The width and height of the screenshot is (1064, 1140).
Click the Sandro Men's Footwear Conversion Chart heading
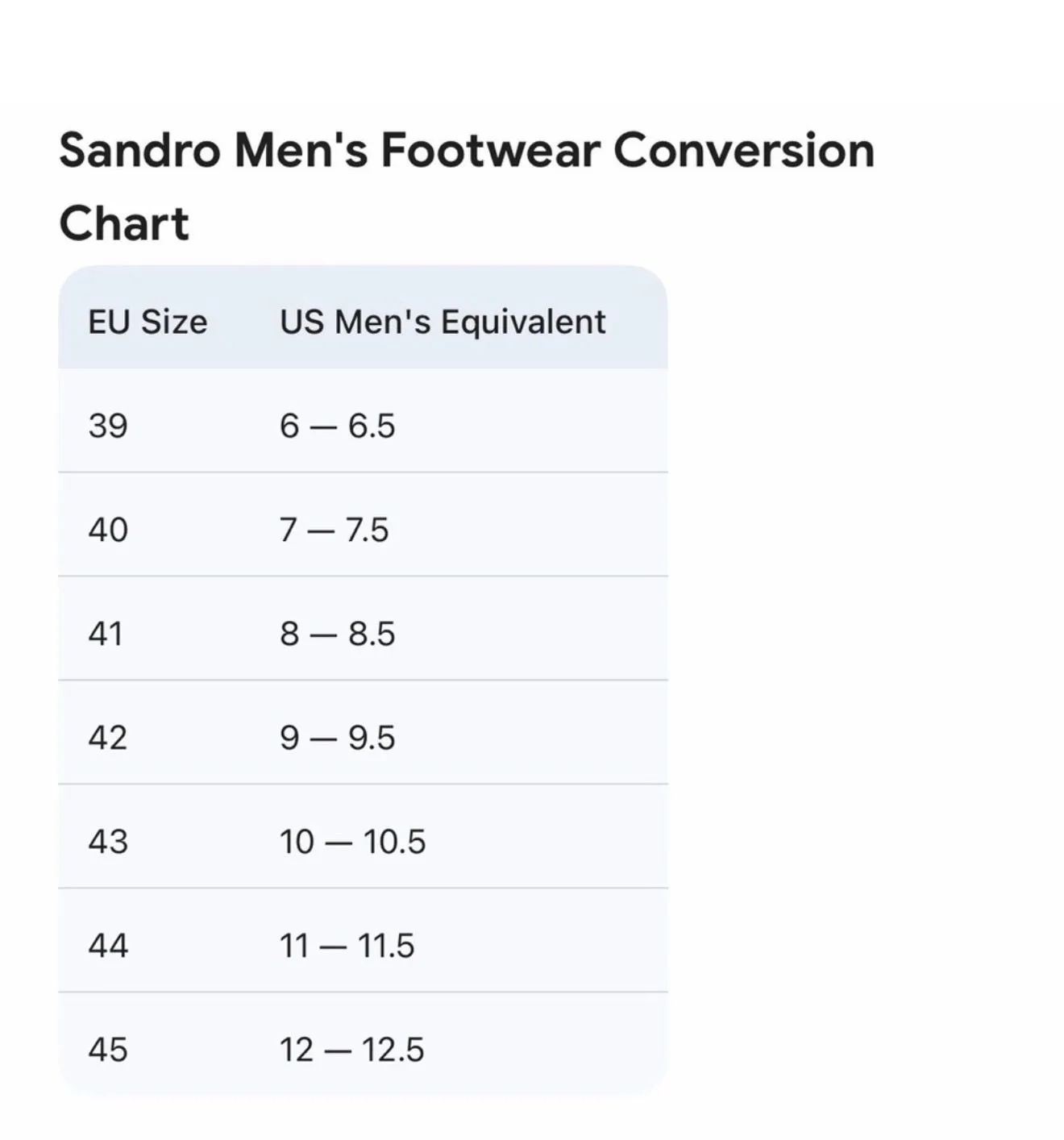[467, 186]
